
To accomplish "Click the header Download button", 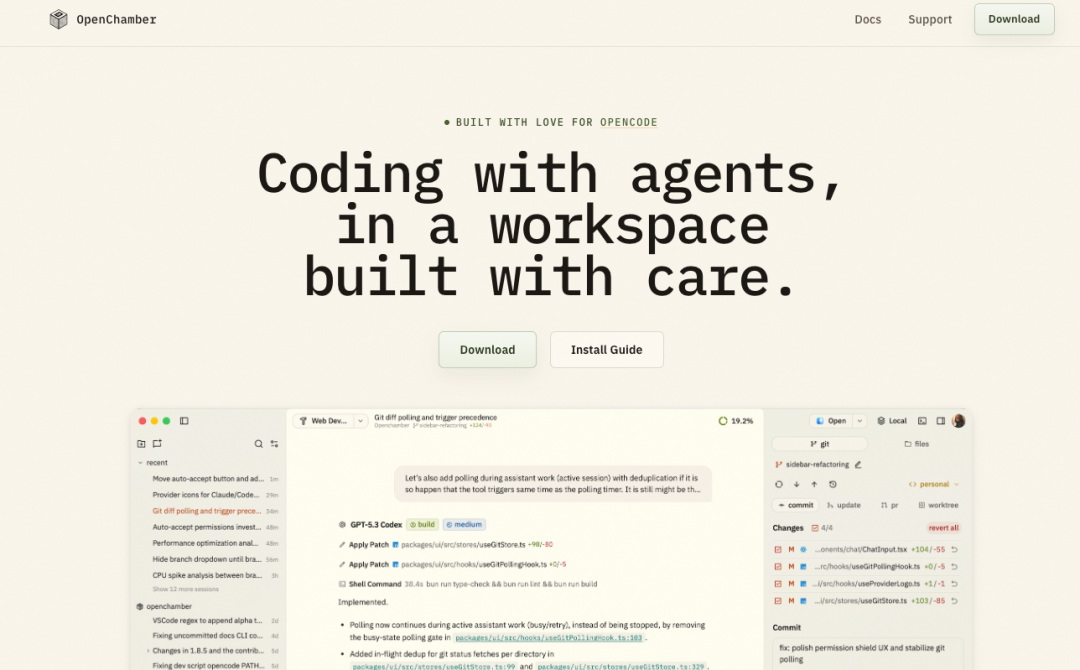I will [x=1014, y=19].
